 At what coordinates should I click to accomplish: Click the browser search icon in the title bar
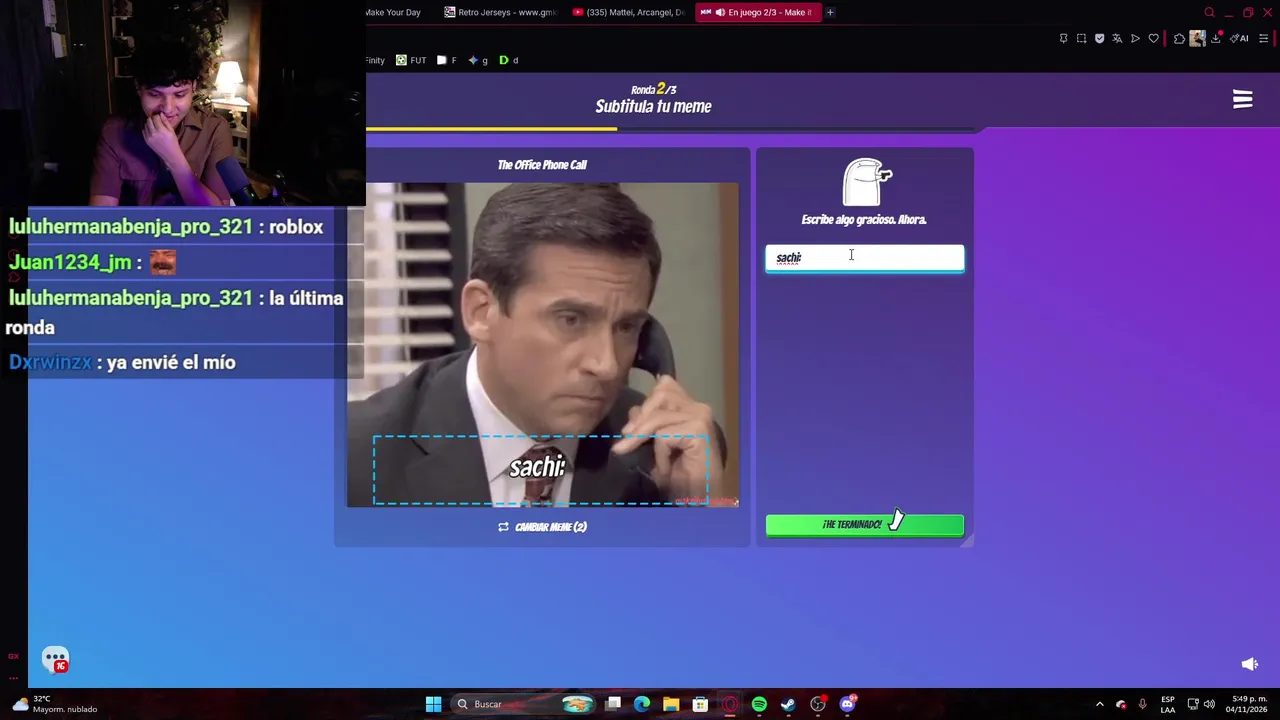tap(1209, 12)
